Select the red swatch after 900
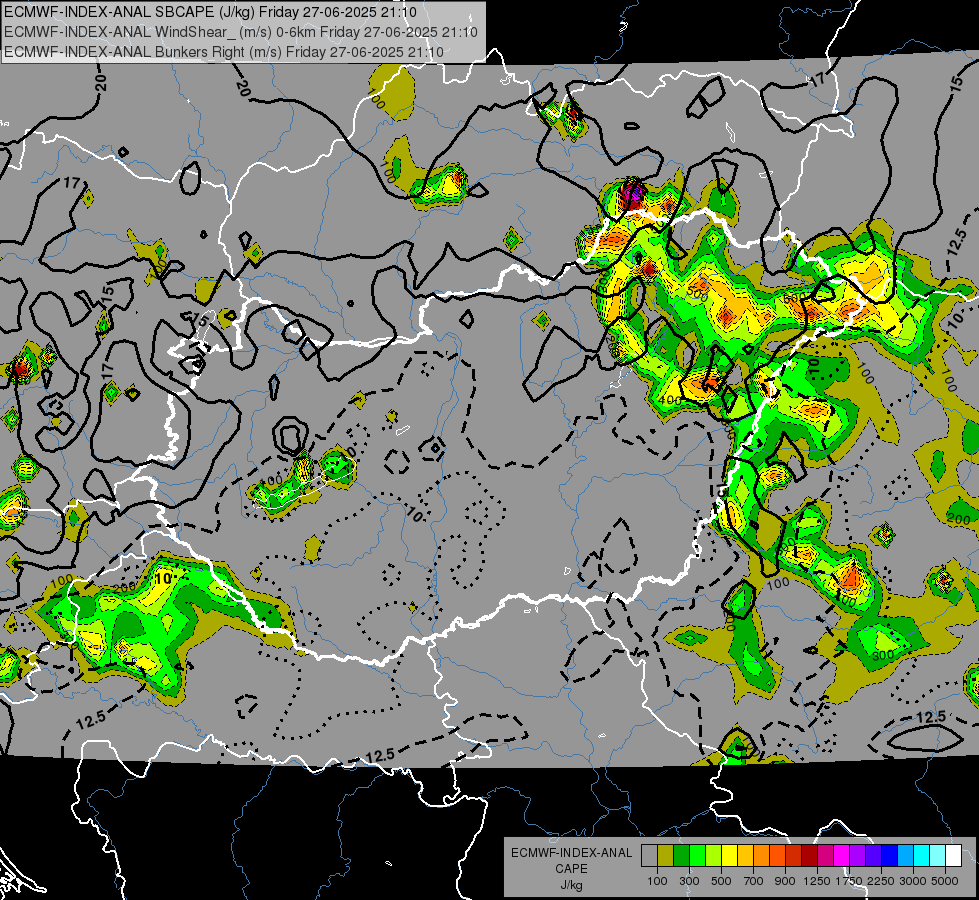The height and width of the screenshot is (900, 979). point(794,856)
